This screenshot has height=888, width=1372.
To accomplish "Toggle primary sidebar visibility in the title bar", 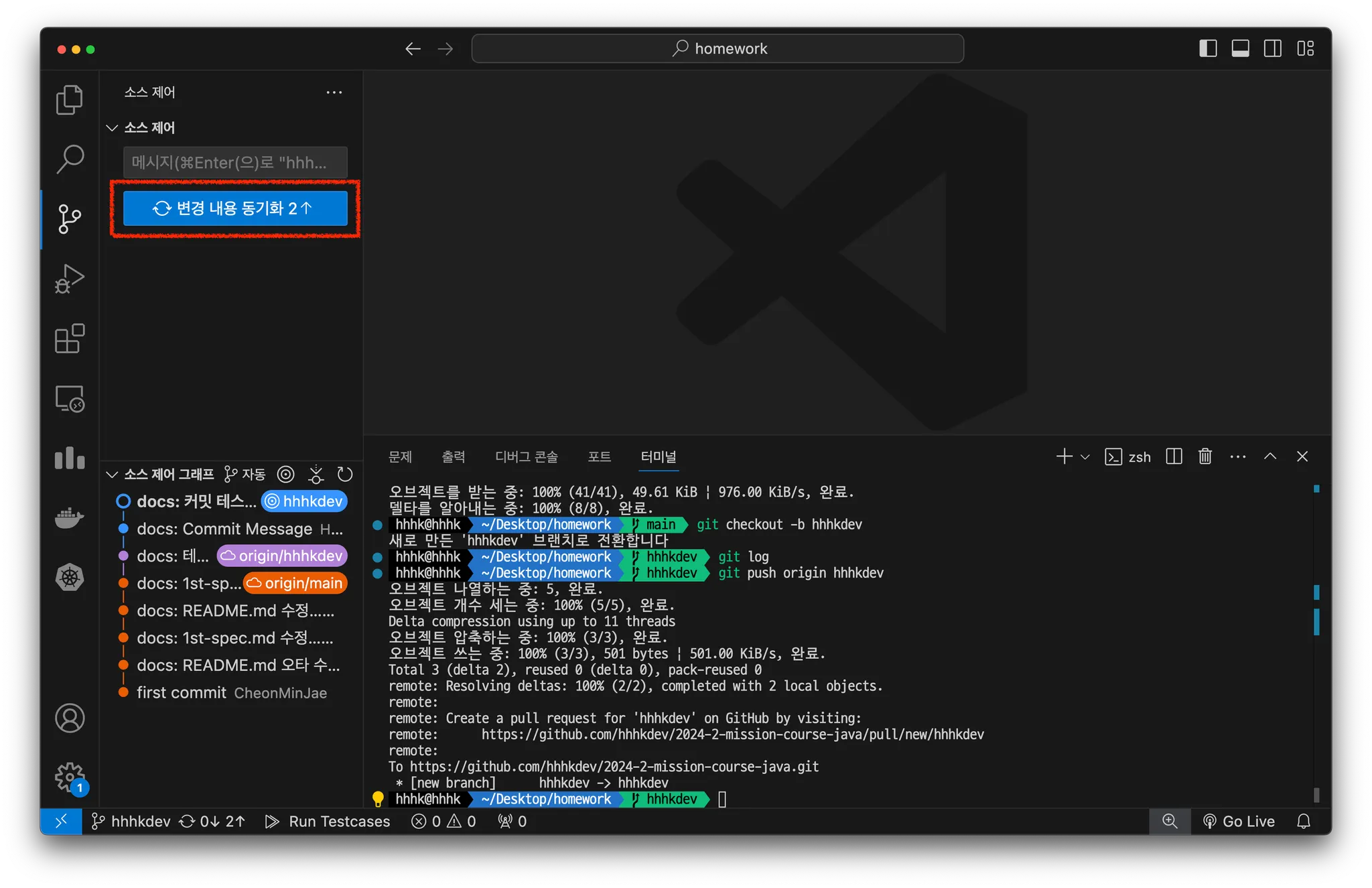I will tap(1208, 48).
